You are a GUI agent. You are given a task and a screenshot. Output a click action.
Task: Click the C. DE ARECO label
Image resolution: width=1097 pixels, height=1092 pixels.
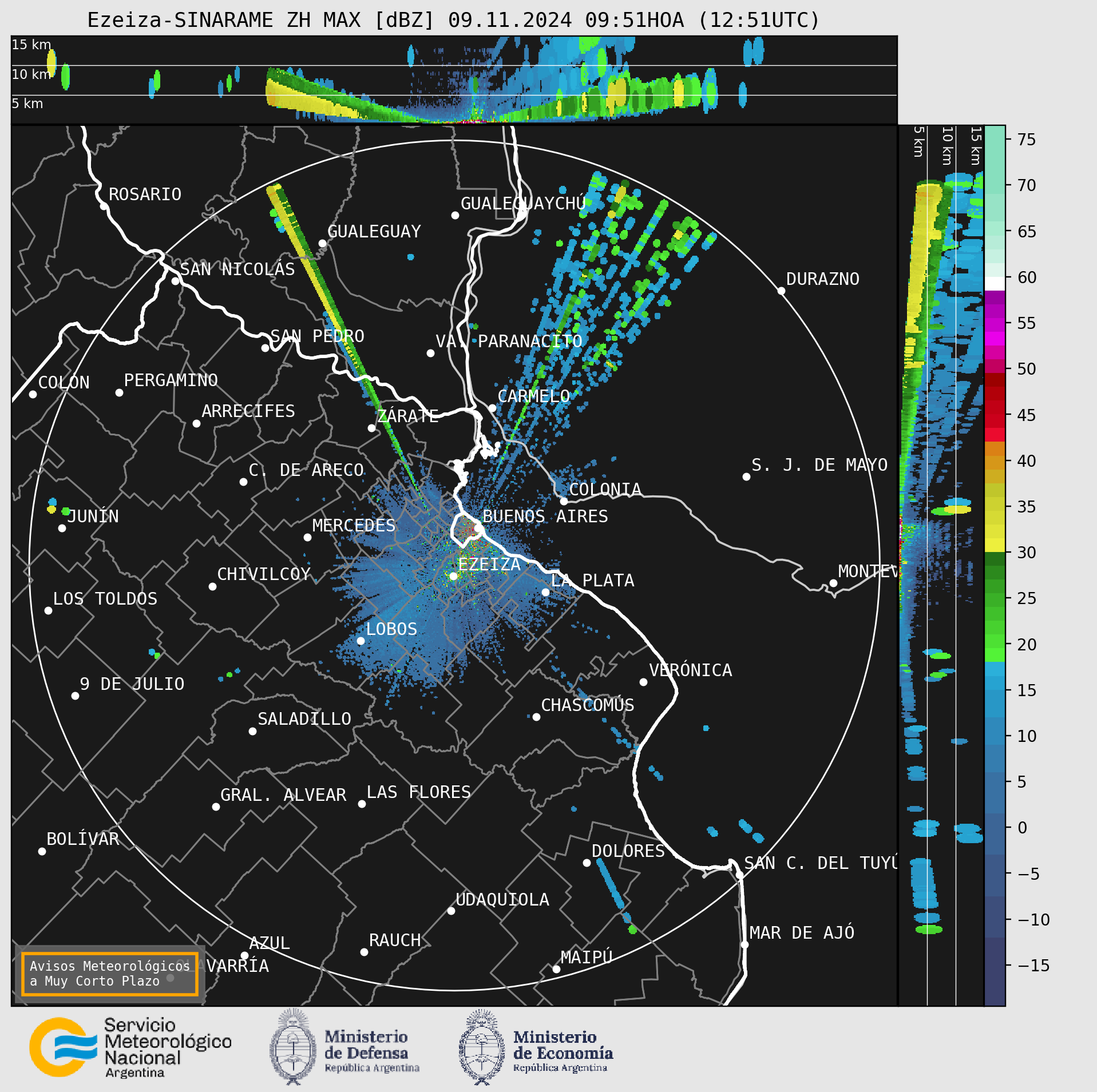[306, 470]
